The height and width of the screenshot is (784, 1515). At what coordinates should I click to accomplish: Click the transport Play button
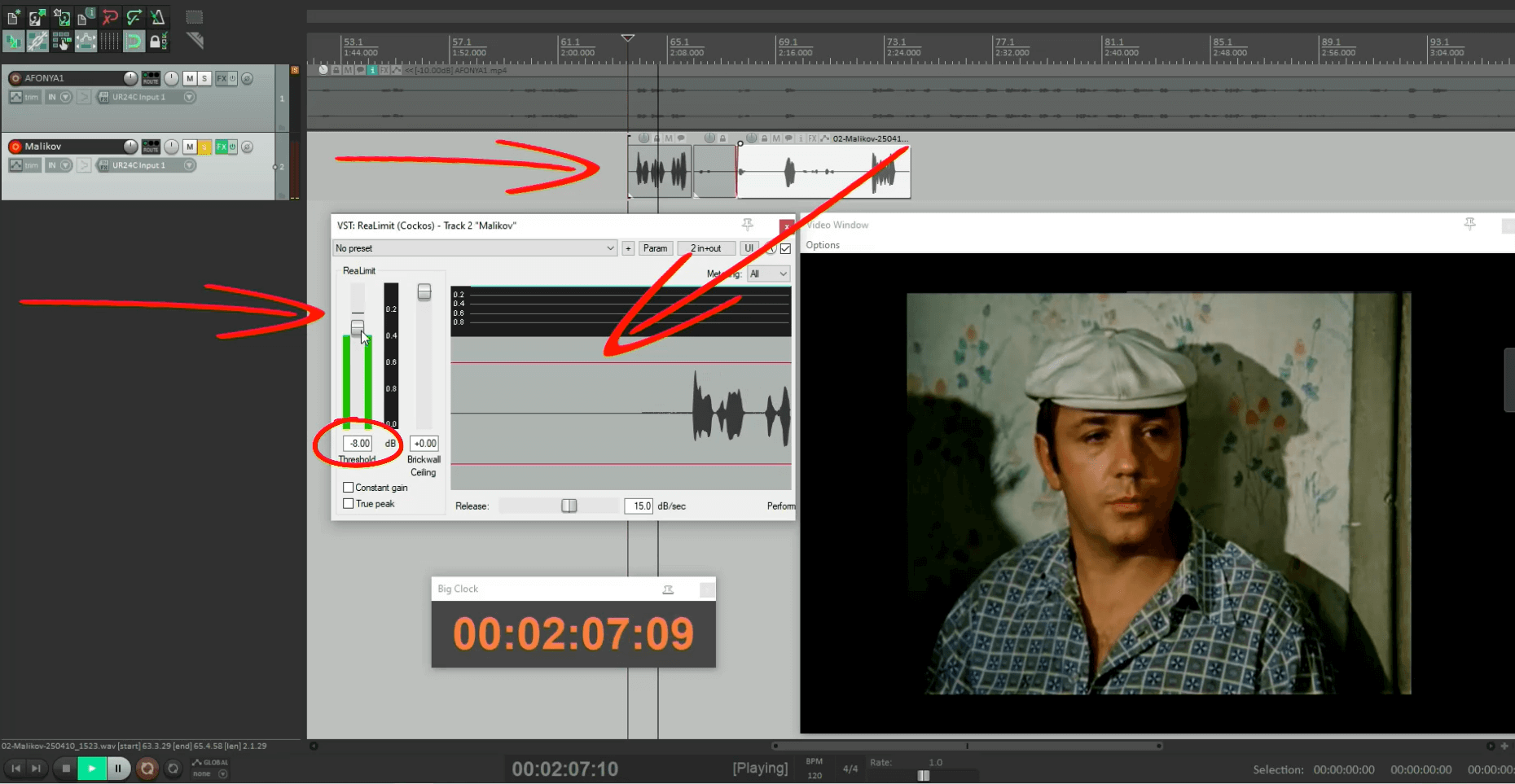tap(92, 768)
